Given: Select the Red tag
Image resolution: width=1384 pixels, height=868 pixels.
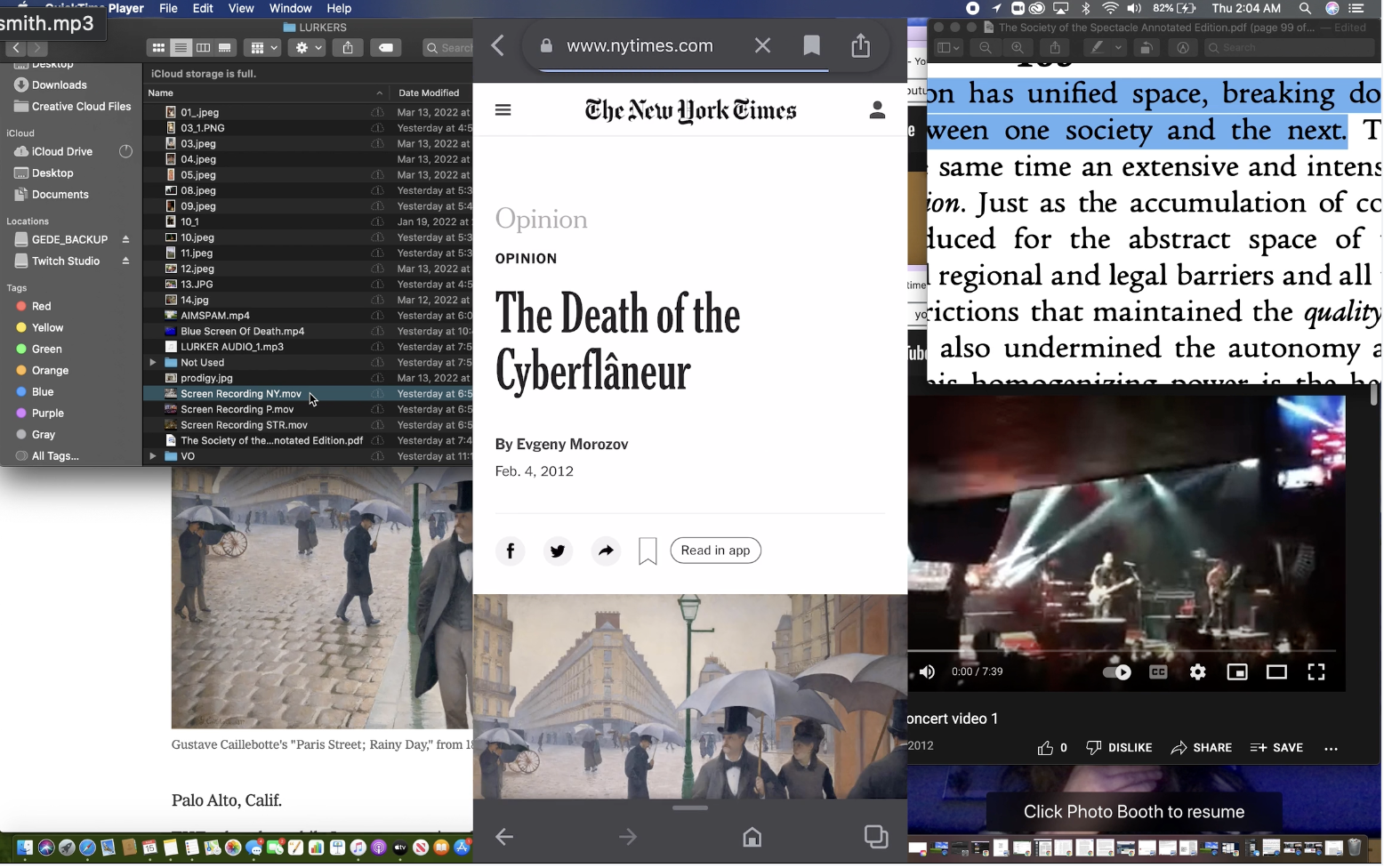Looking at the screenshot, I should pos(41,306).
